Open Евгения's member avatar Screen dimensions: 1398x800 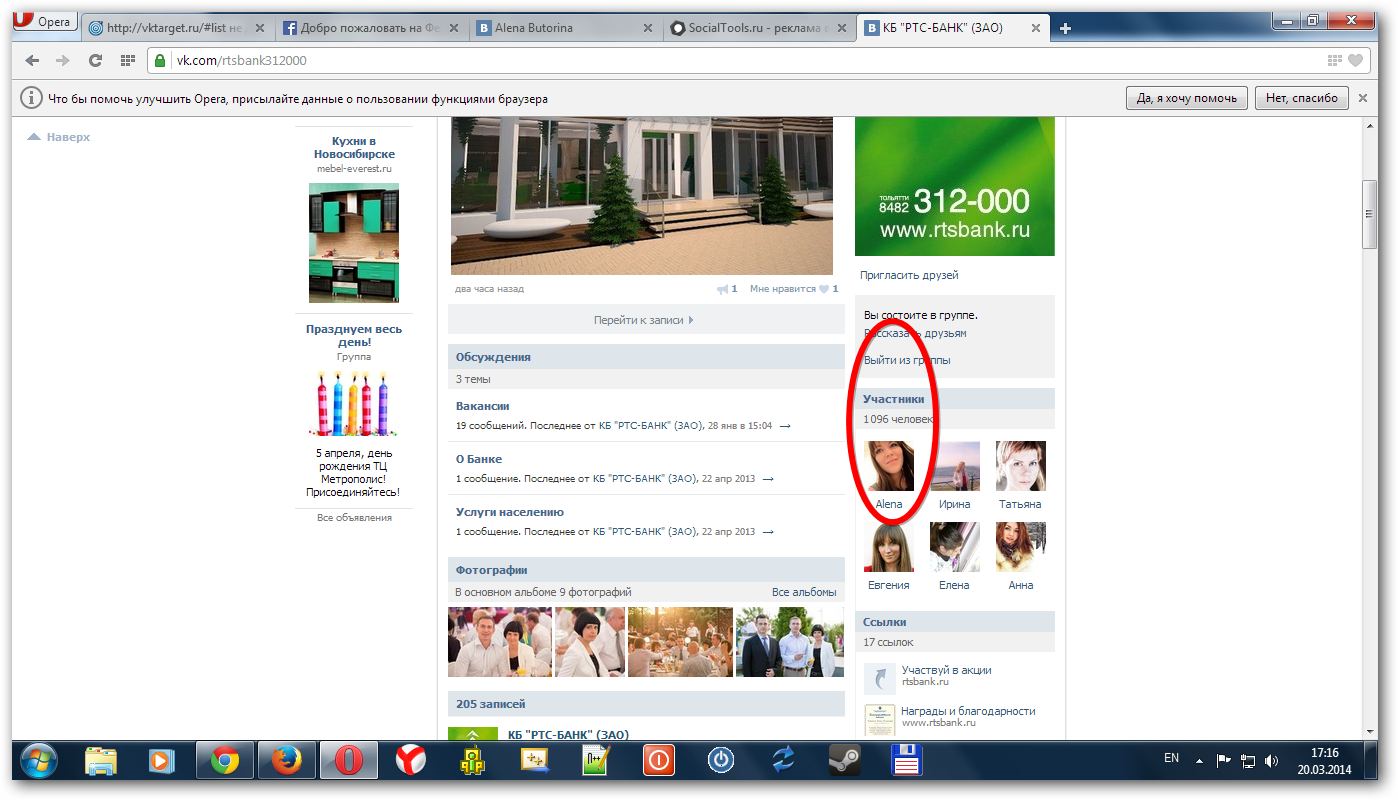coord(889,547)
